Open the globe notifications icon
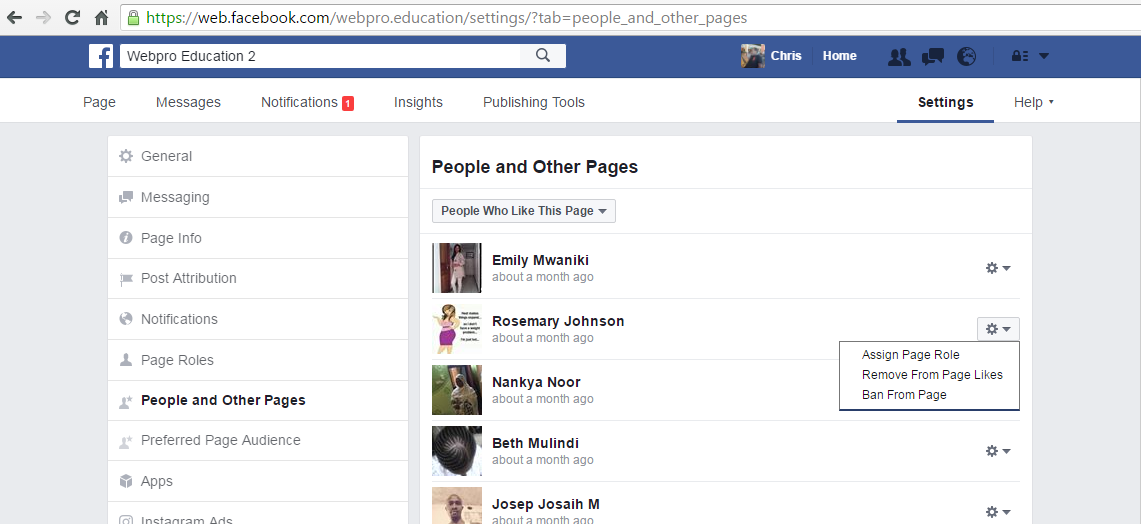Image resolution: width=1141 pixels, height=524 pixels. pyautogui.click(x=966, y=57)
